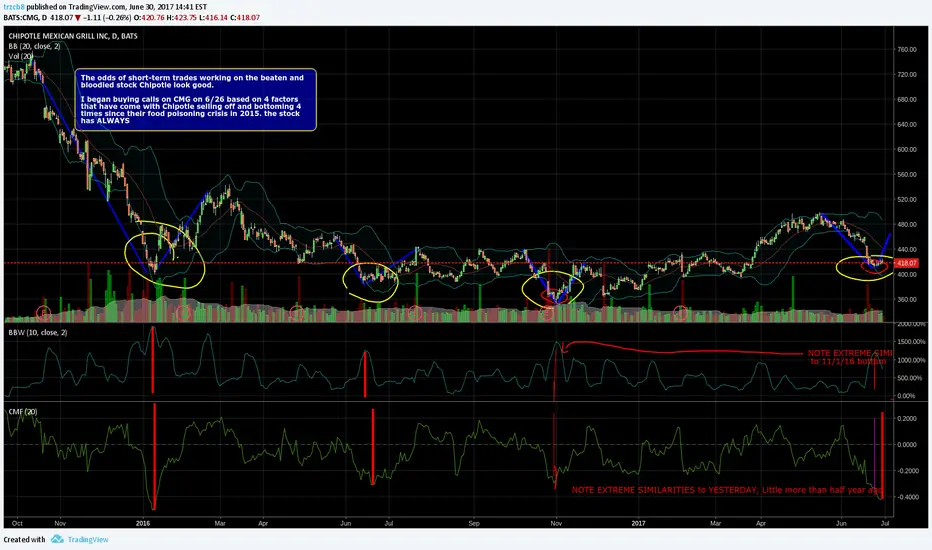Screen dimensions: 932x550
Task: Click the O:420.76 open value in header
Action: 148,18
